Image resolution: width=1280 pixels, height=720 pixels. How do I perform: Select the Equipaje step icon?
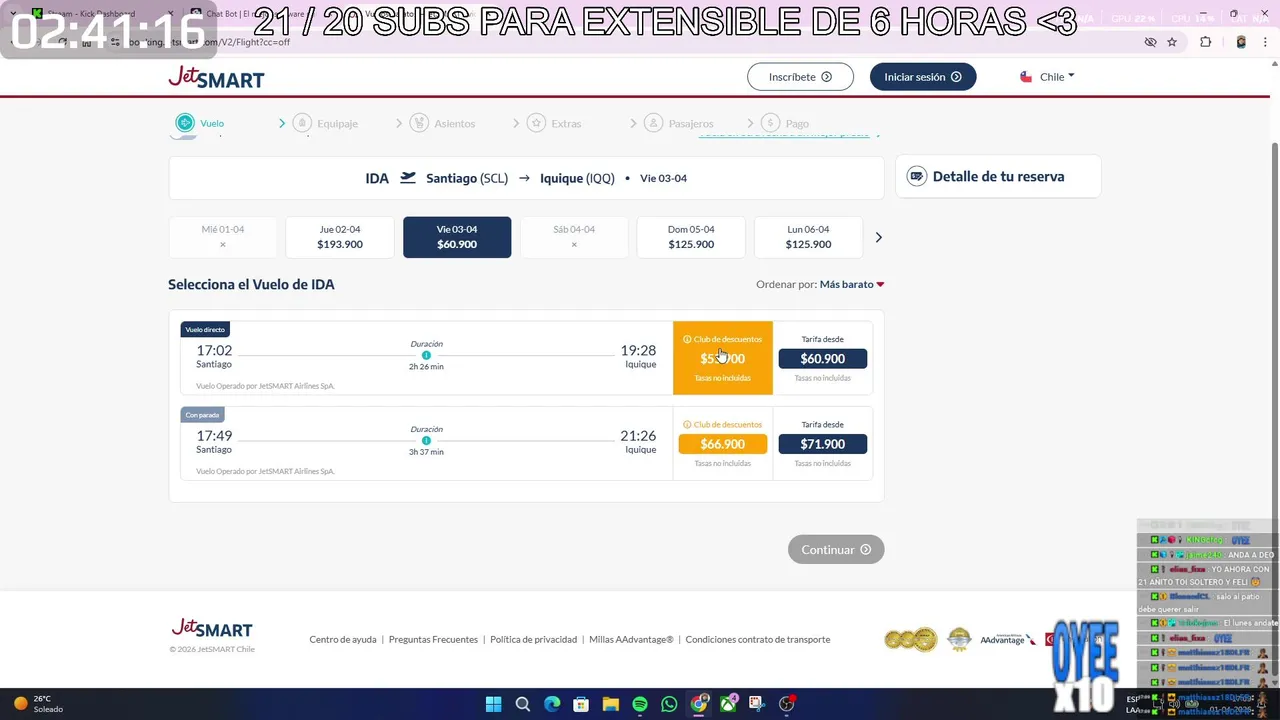302,123
